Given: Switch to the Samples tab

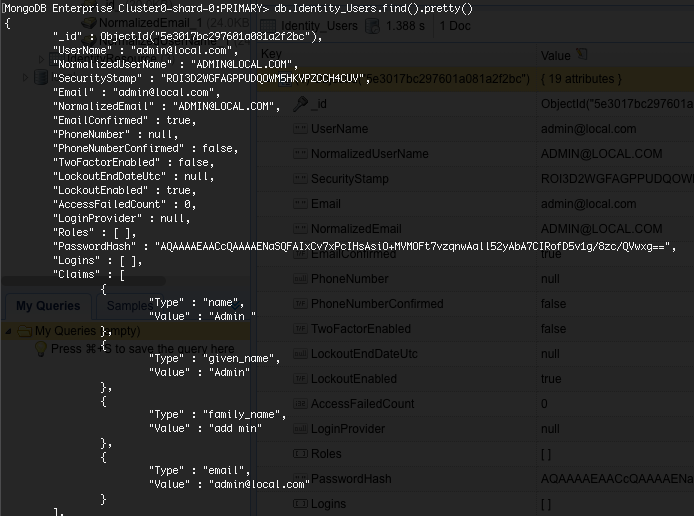Looking at the screenshot, I should tap(130, 306).
